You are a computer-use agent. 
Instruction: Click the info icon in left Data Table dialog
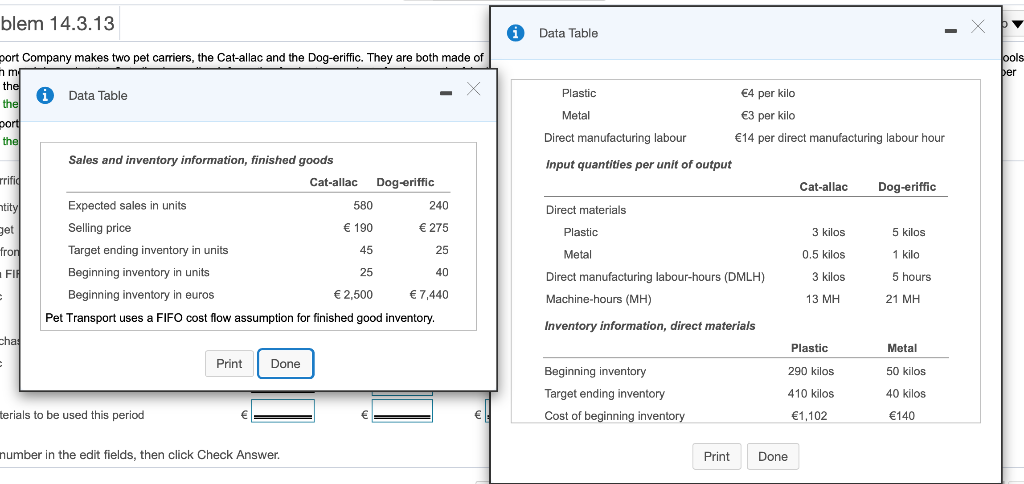point(45,95)
